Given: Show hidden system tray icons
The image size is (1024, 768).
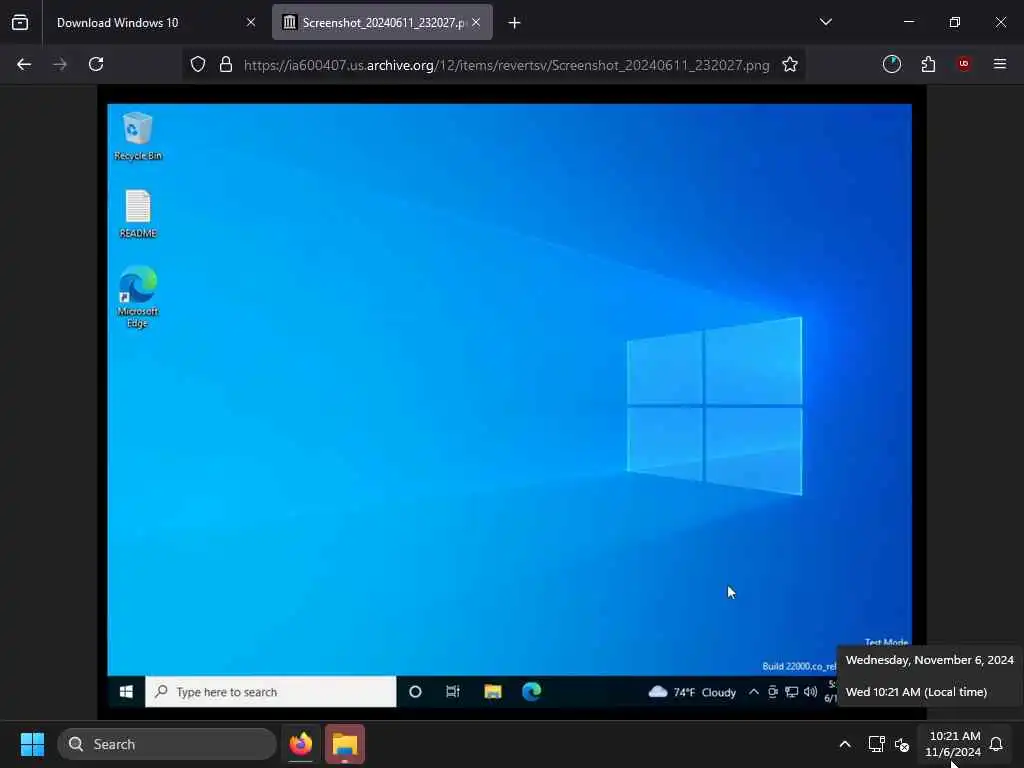Looking at the screenshot, I should [x=844, y=744].
